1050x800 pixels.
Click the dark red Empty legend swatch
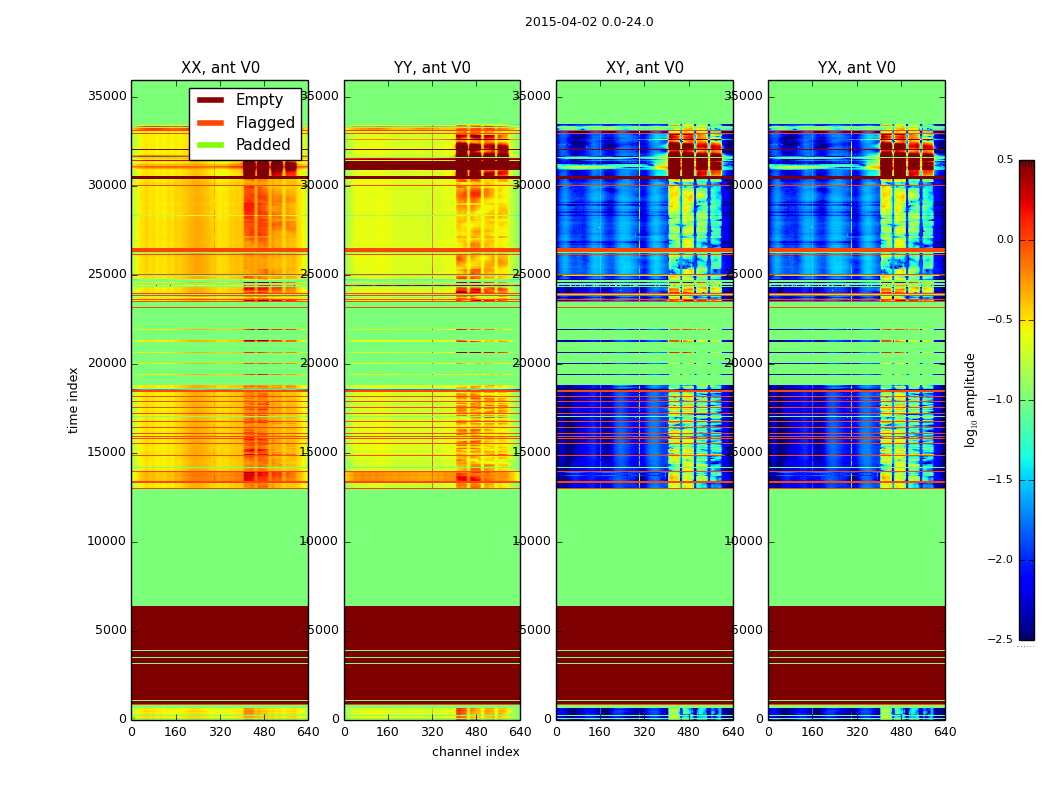[x=210, y=100]
